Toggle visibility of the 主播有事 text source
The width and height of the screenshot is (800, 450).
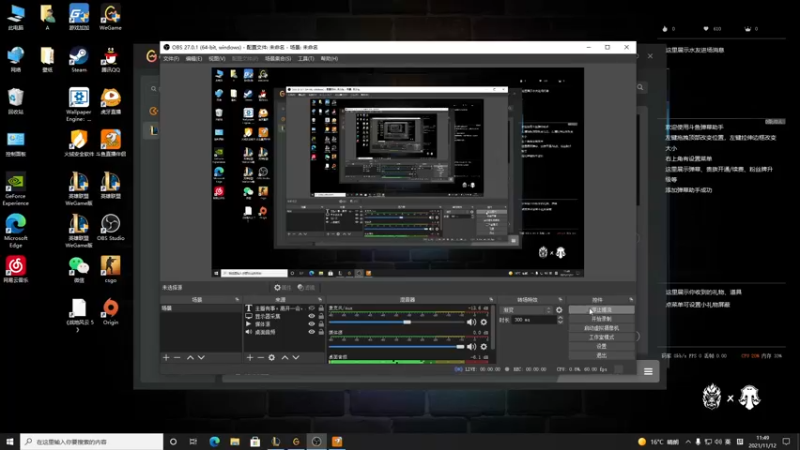click(311, 308)
